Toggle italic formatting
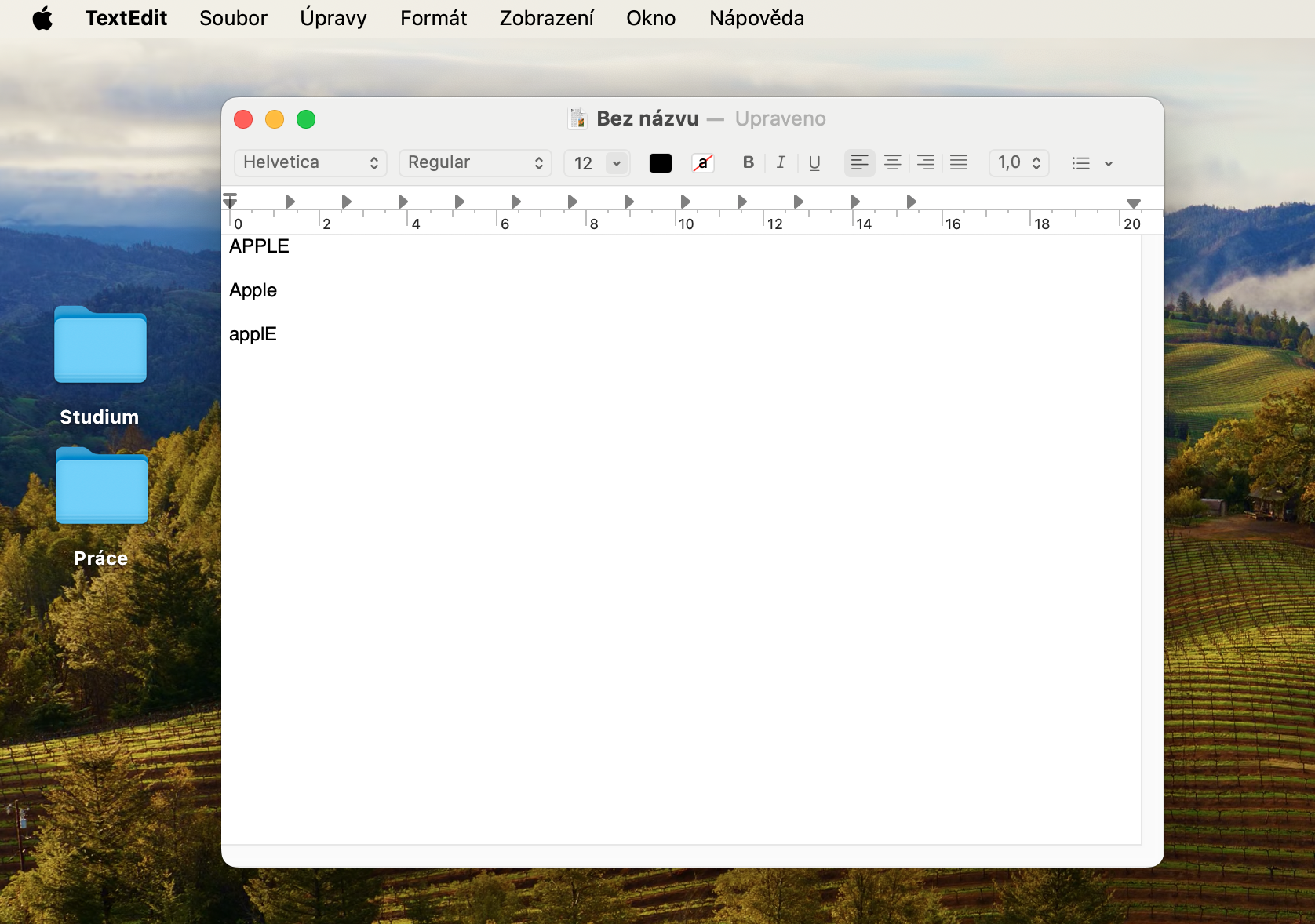Viewport: 1315px width, 924px height. pos(781,162)
